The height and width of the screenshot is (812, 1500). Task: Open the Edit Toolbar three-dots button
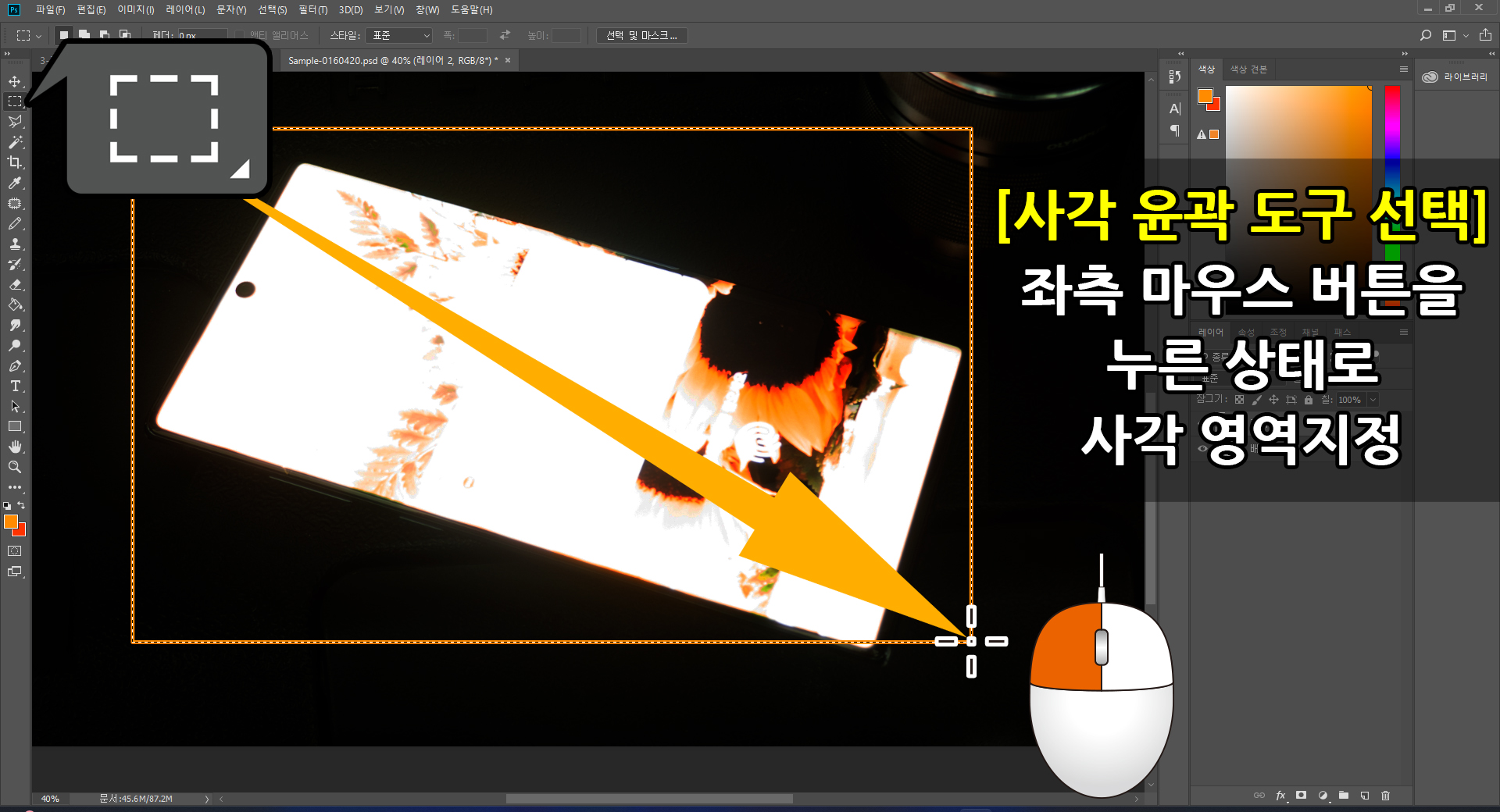(x=15, y=487)
